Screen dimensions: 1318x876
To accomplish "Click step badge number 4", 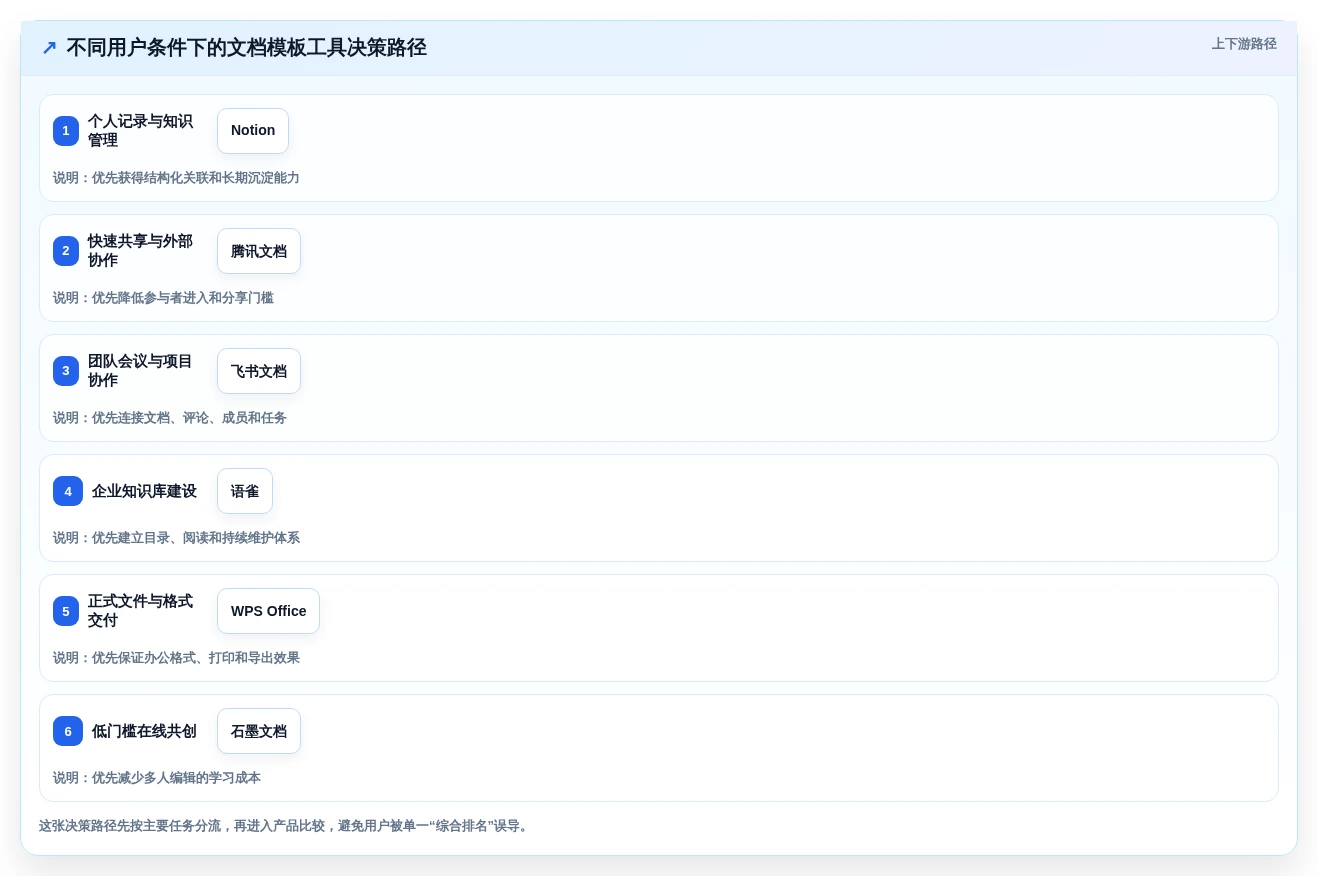I will pyautogui.click(x=68, y=491).
